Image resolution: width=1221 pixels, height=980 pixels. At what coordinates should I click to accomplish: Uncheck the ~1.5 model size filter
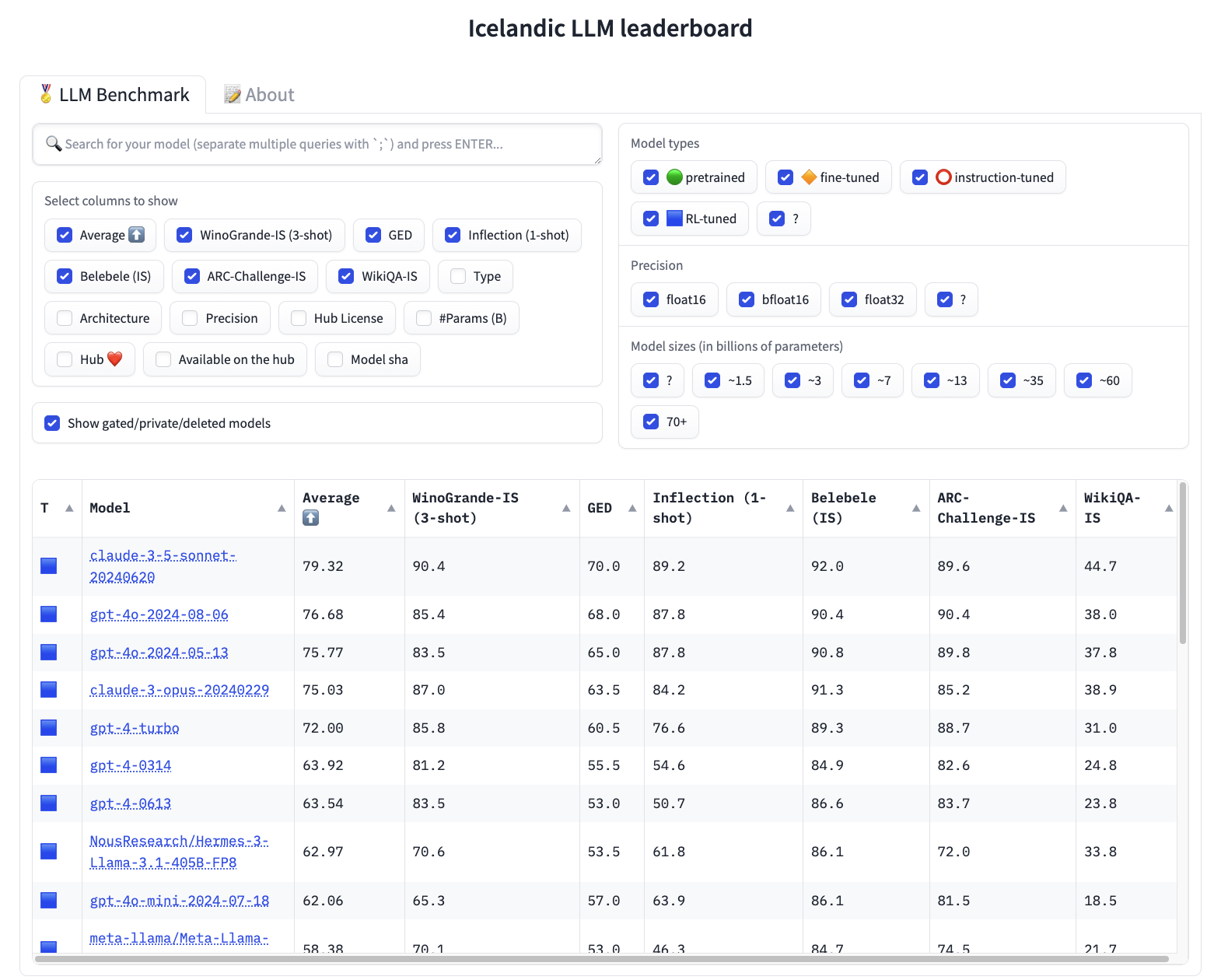pos(712,380)
